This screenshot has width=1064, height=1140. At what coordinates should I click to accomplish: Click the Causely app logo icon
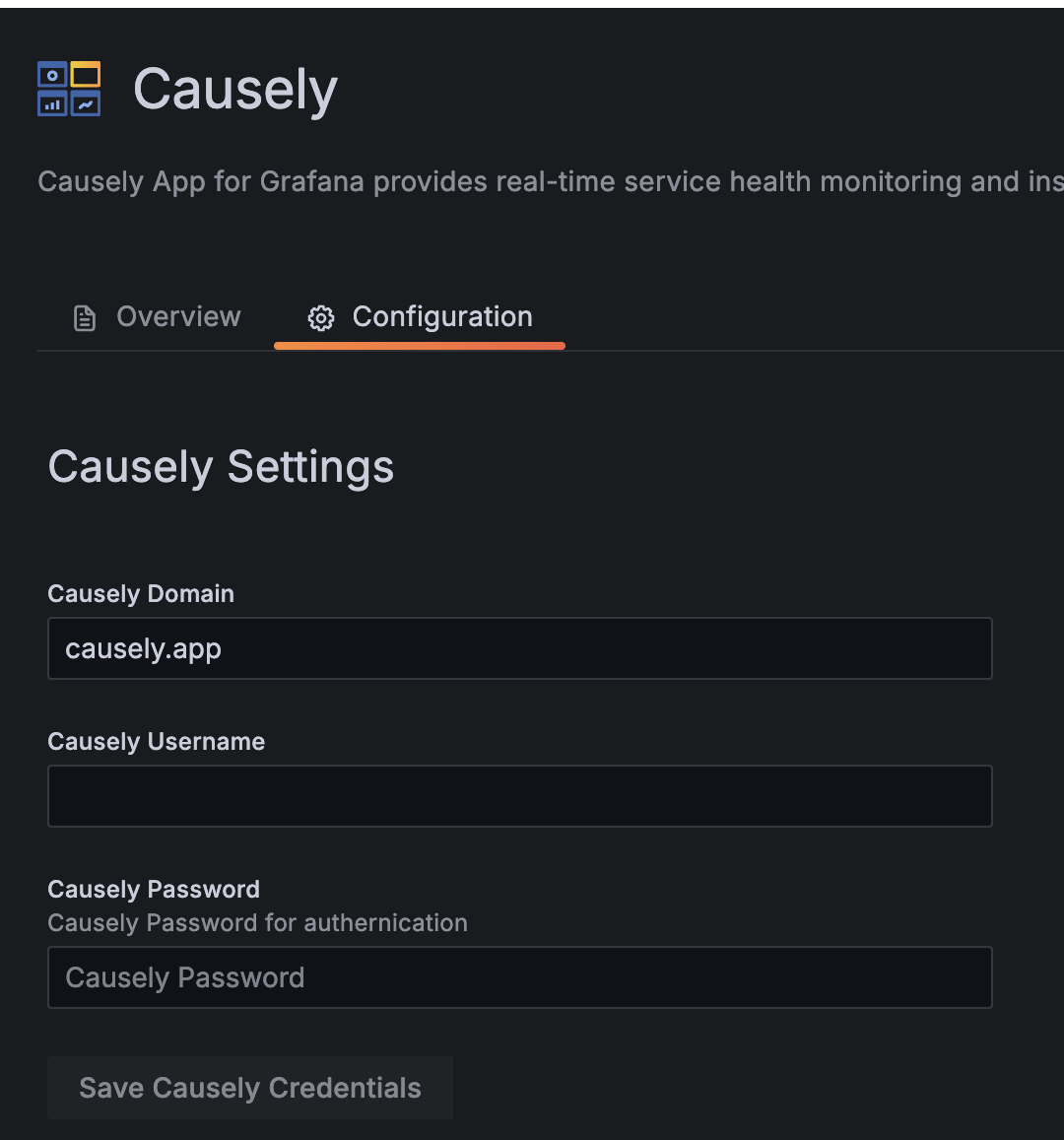click(68, 87)
